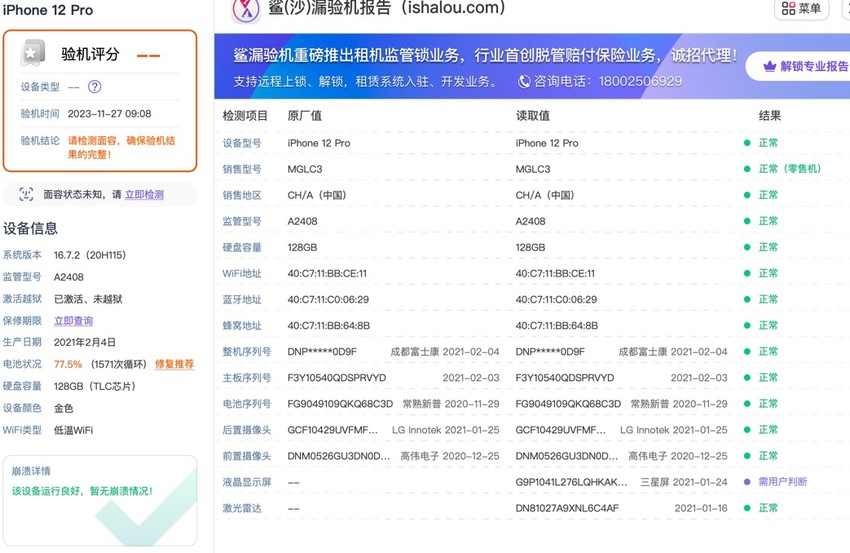
Task: Click the 验机时间 2023-11-27 09:08 value
Action: 110,114
